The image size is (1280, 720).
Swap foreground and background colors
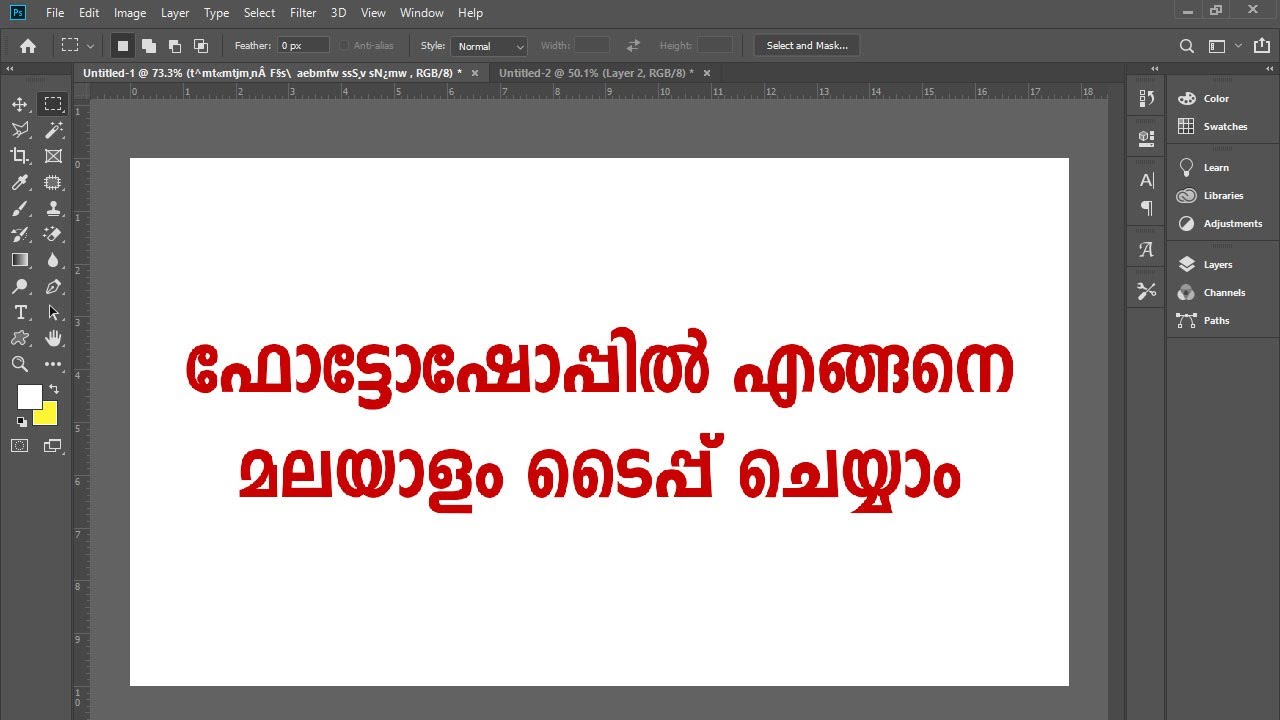coord(54,389)
